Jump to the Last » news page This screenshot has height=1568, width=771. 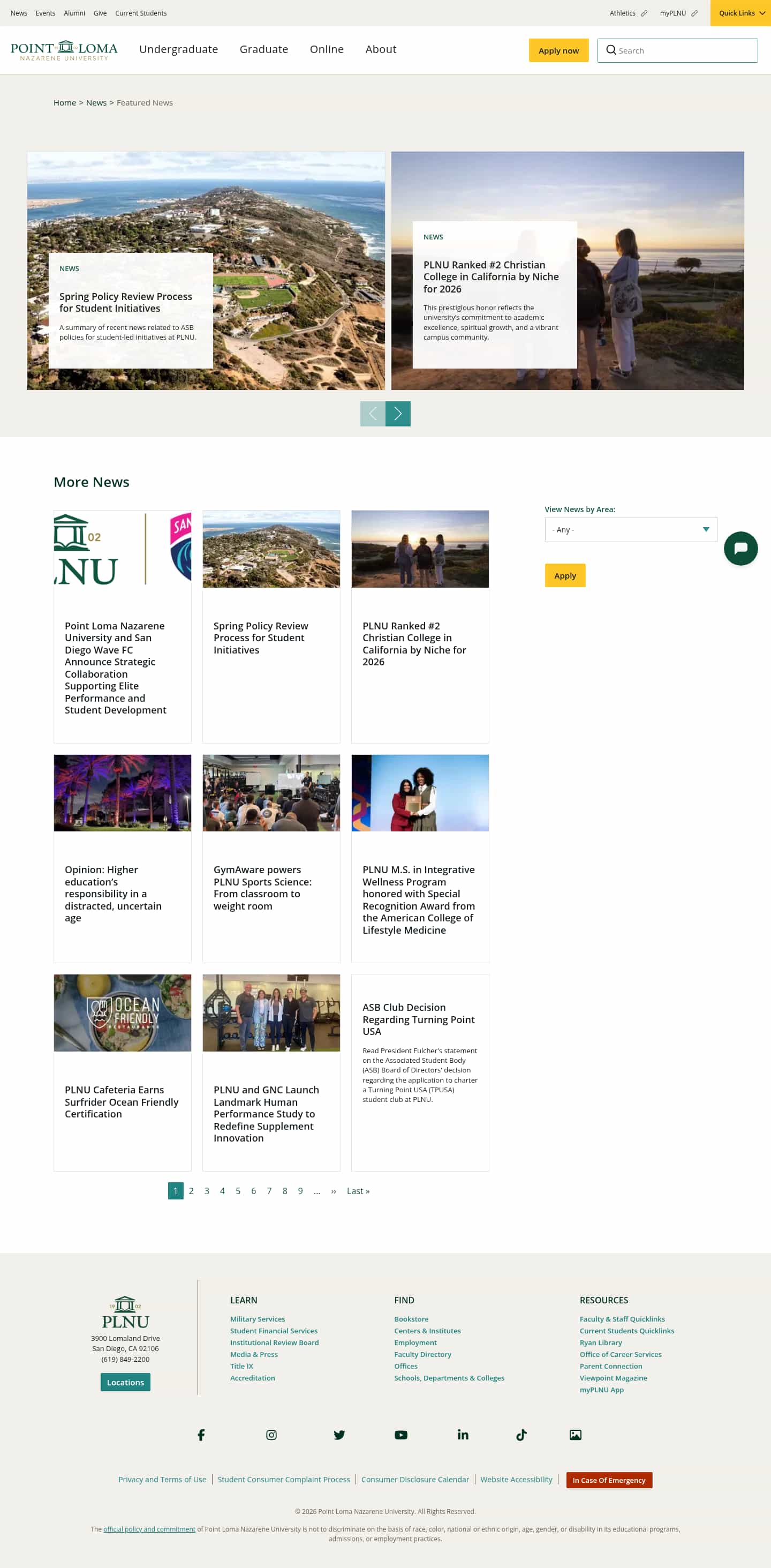pyautogui.click(x=358, y=1191)
